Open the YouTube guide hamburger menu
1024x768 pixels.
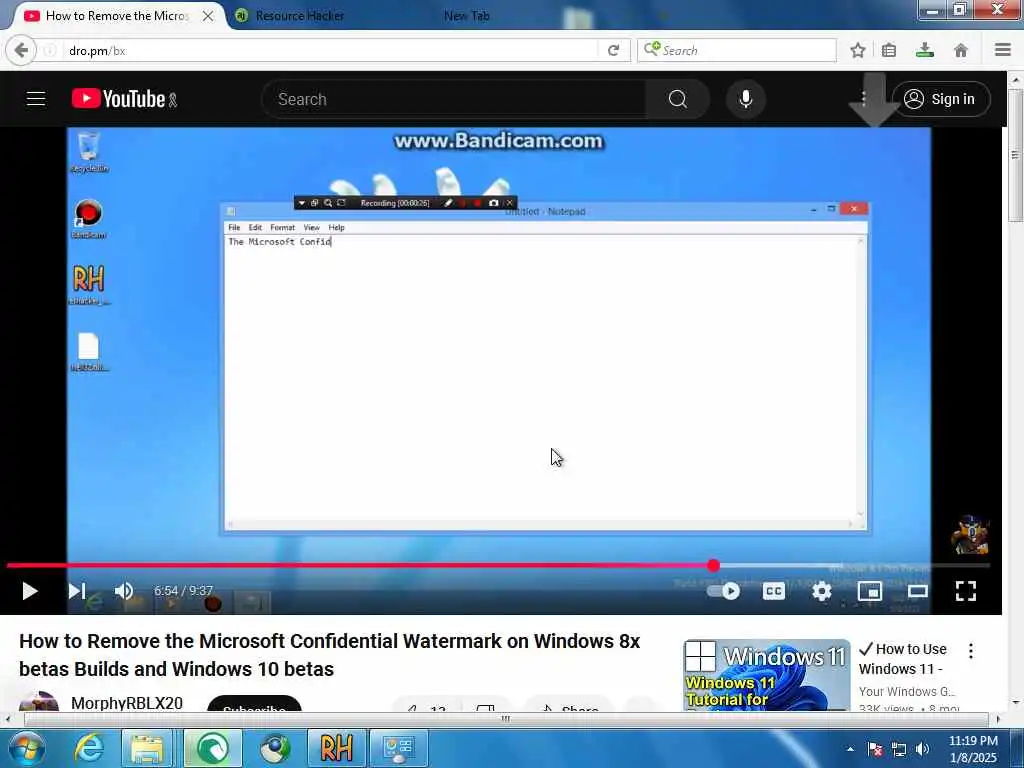(36, 99)
